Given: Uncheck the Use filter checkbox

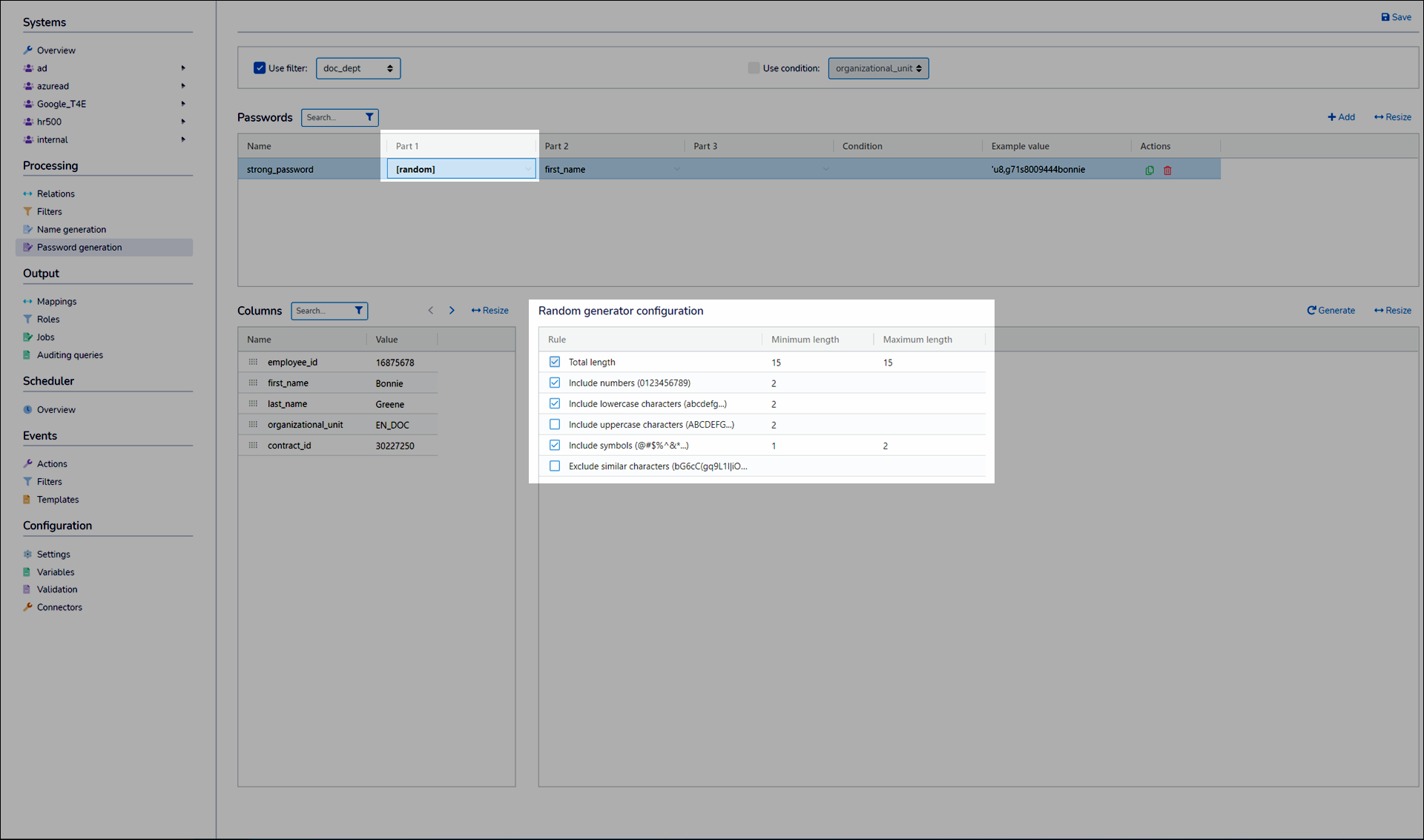Looking at the screenshot, I should pos(260,68).
